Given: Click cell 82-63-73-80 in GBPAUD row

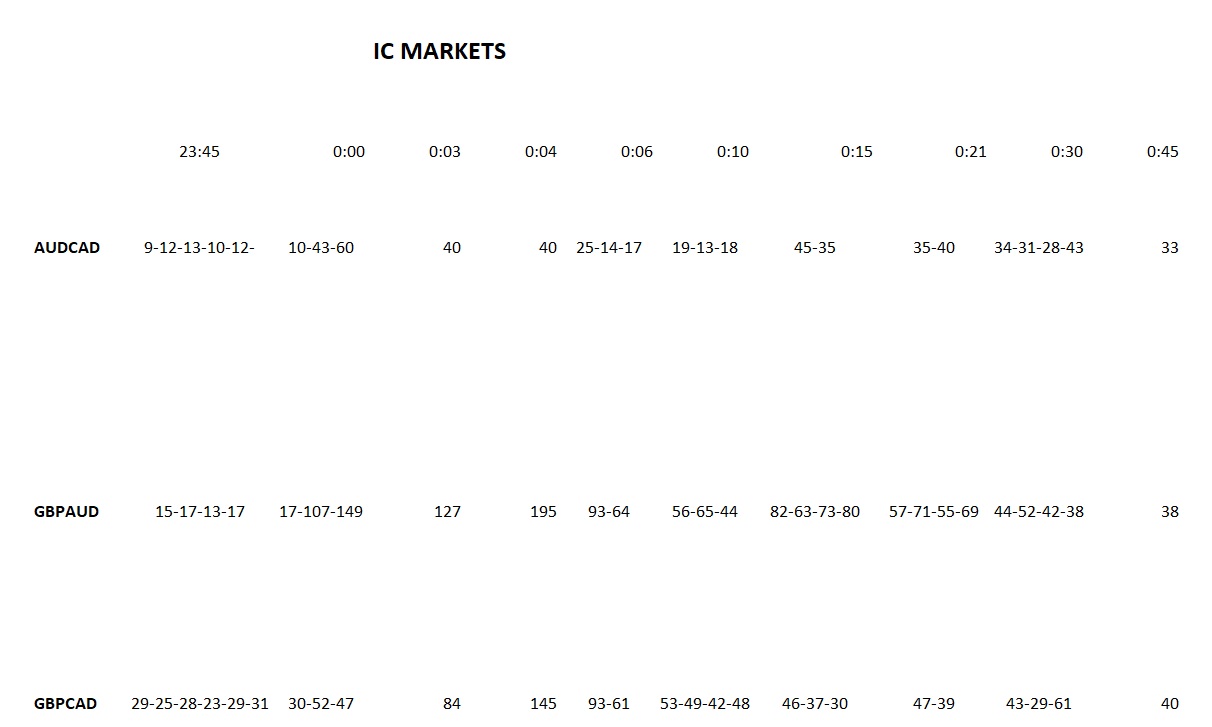Looking at the screenshot, I should pyautogui.click(x=815, y=512).
